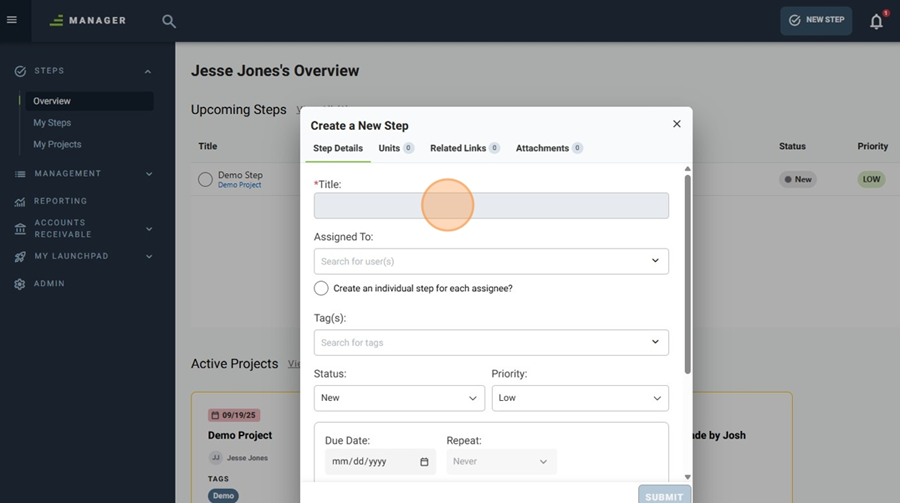
Task: Click the Upcoming Steps heading
Action: (x=239, y=110)
